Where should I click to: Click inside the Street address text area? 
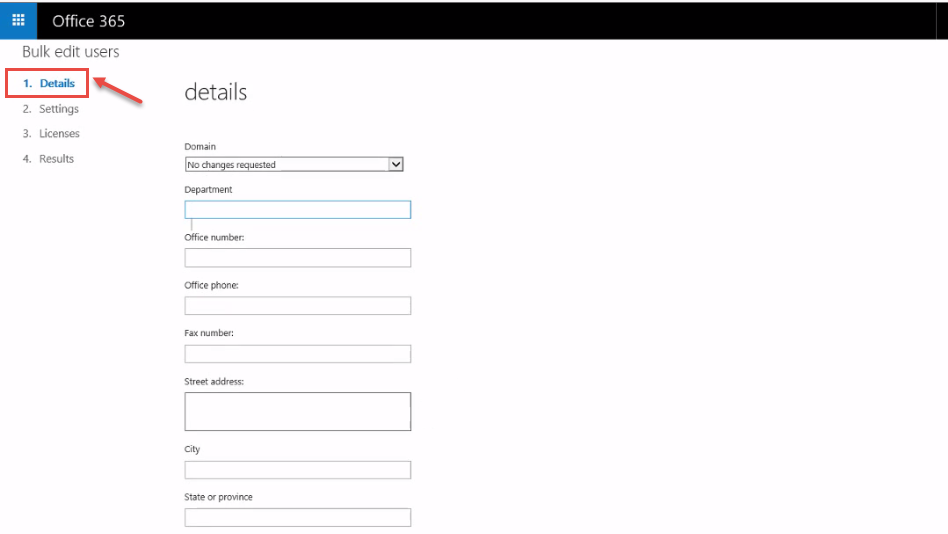click(x=297, y=411)
